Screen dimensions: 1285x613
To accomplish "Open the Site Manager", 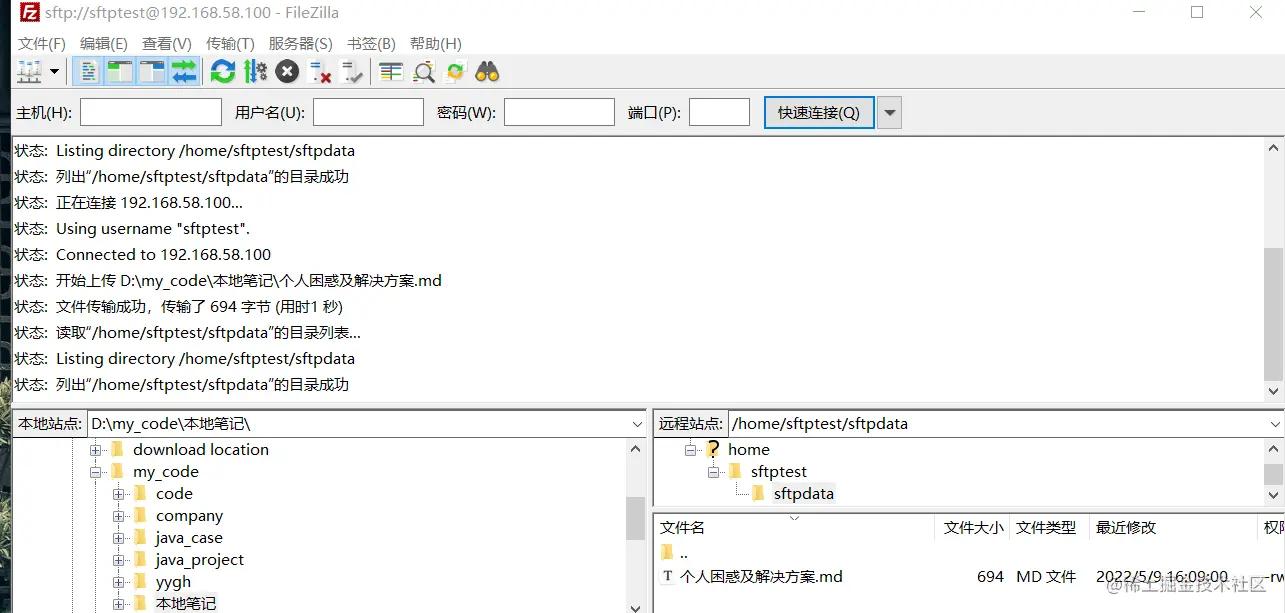I will (27, 71).
